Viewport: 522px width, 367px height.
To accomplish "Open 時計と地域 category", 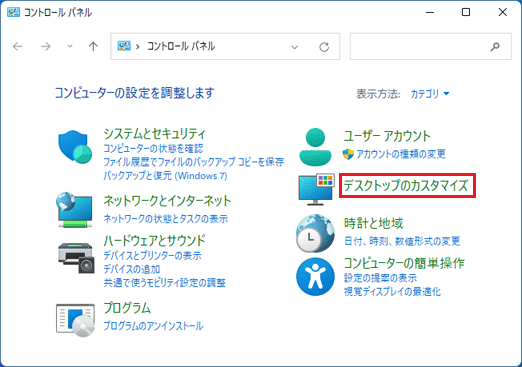I will pyautogui.click(x=373, y=223).
